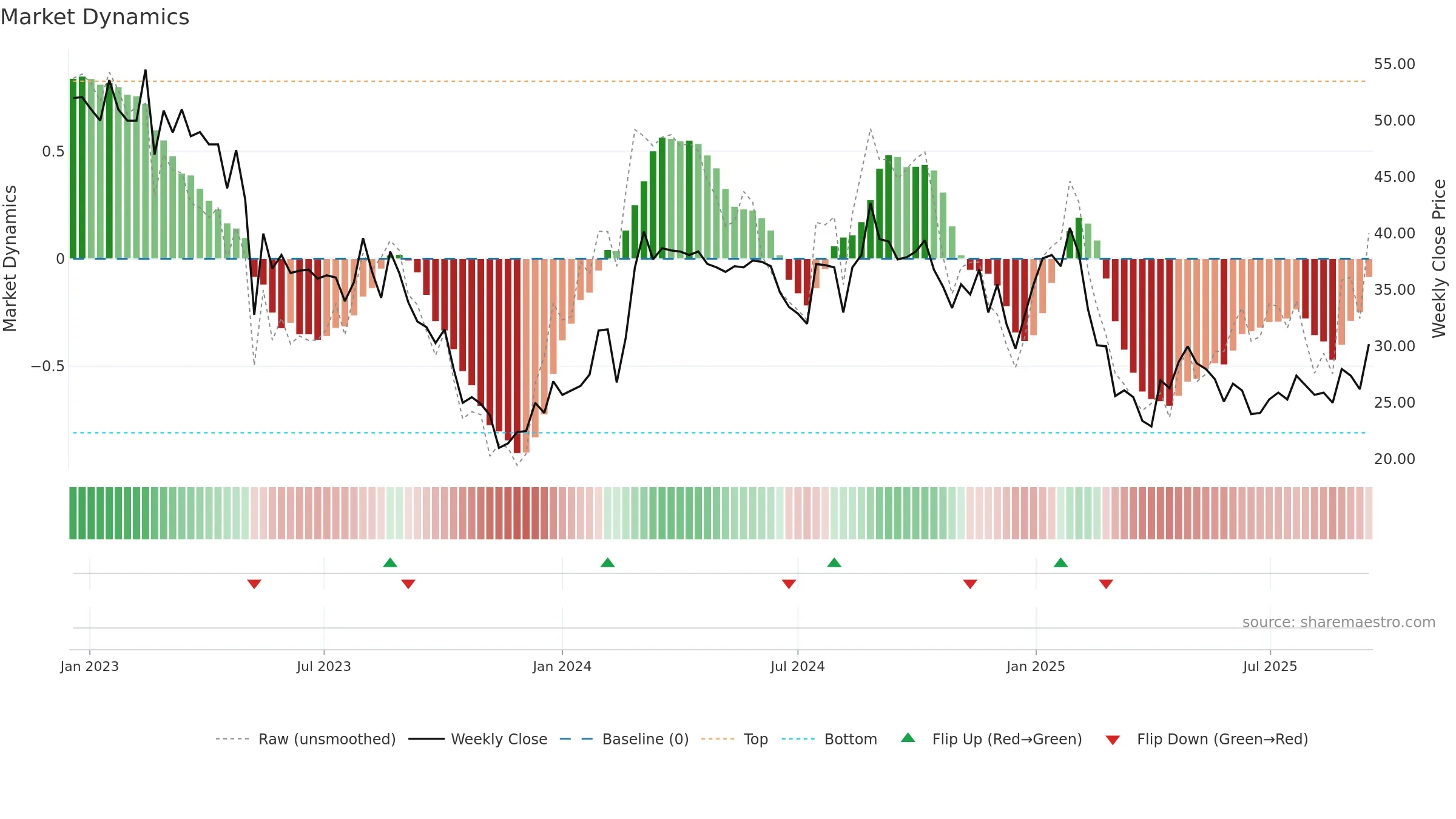1456x819 pixels.
Task: Click the red flip-down triangle near Nov 2024
Action: click(x=970, y=584)
